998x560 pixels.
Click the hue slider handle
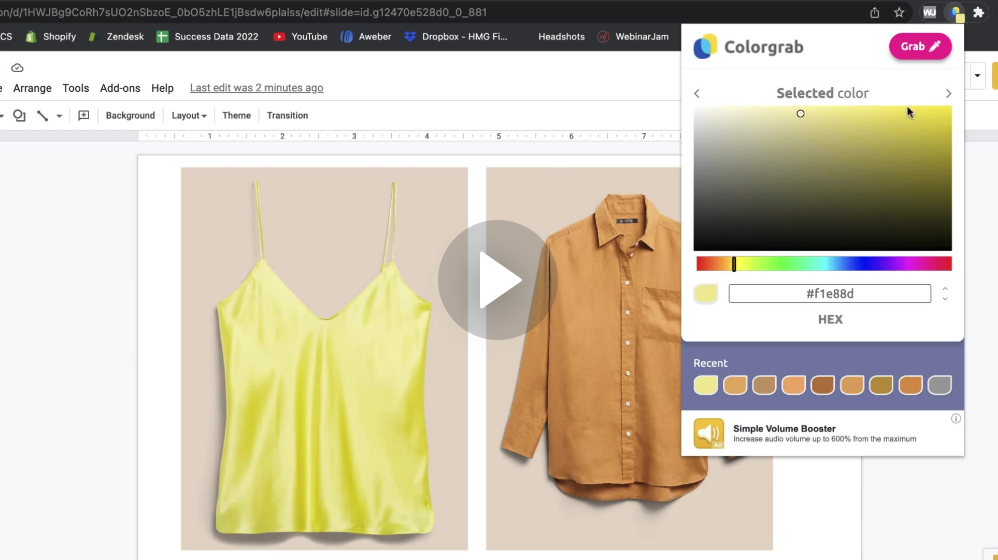pyautogui.click(x=734, y=264)
